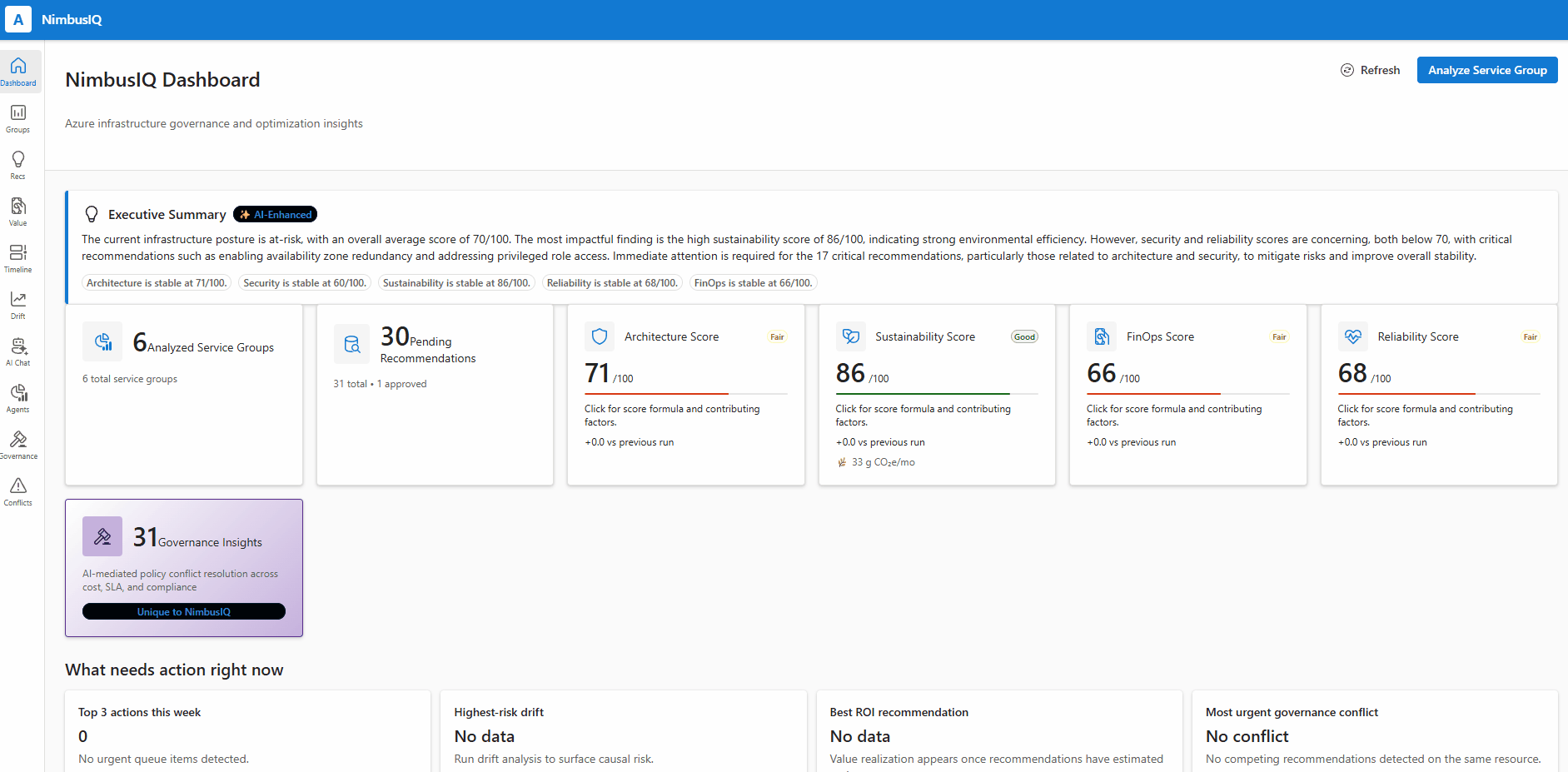Open the Drift analysis page

pos(17,305)
